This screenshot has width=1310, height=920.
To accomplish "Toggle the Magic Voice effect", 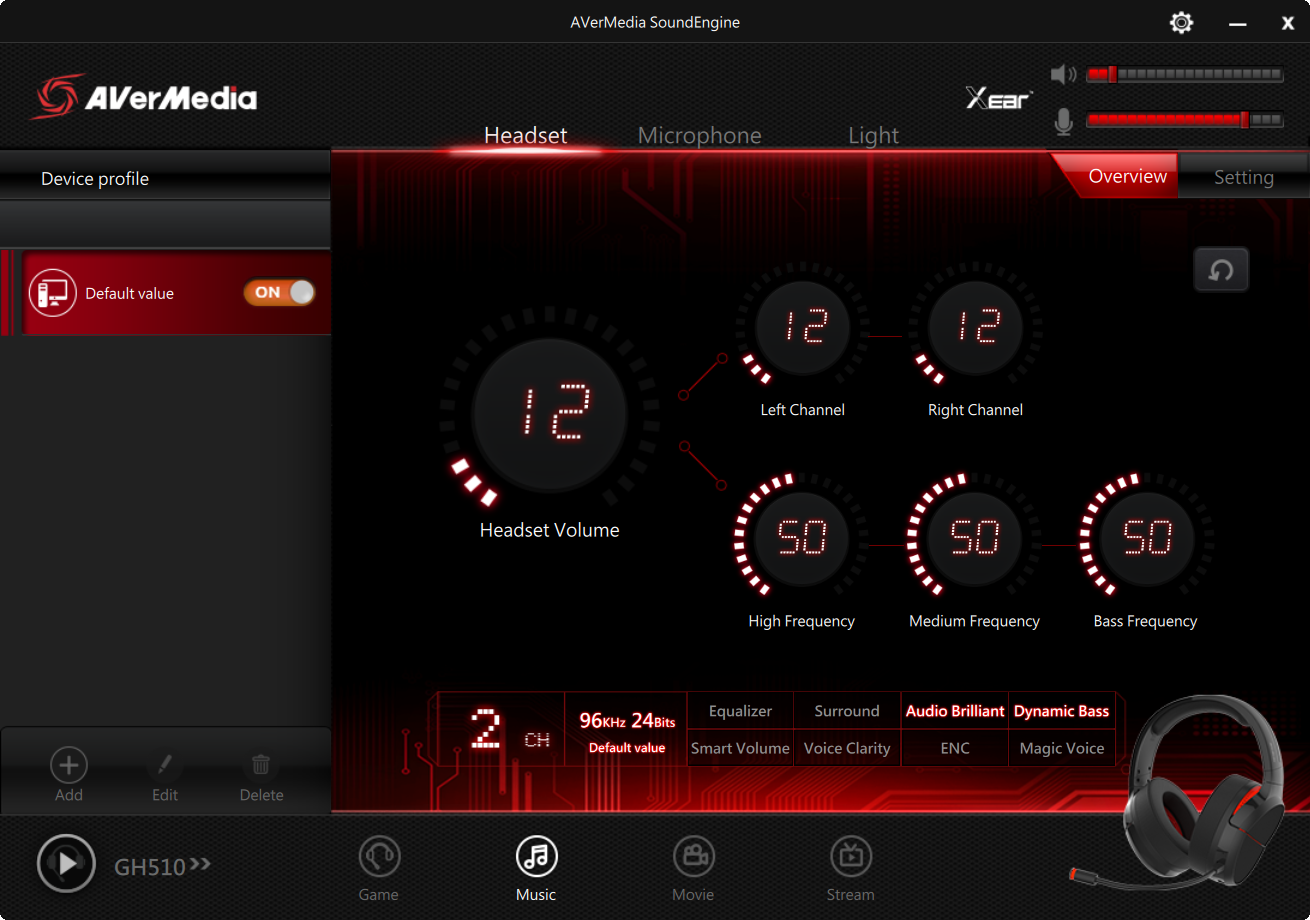I will pyautogui.click(x=1062, y=748).
